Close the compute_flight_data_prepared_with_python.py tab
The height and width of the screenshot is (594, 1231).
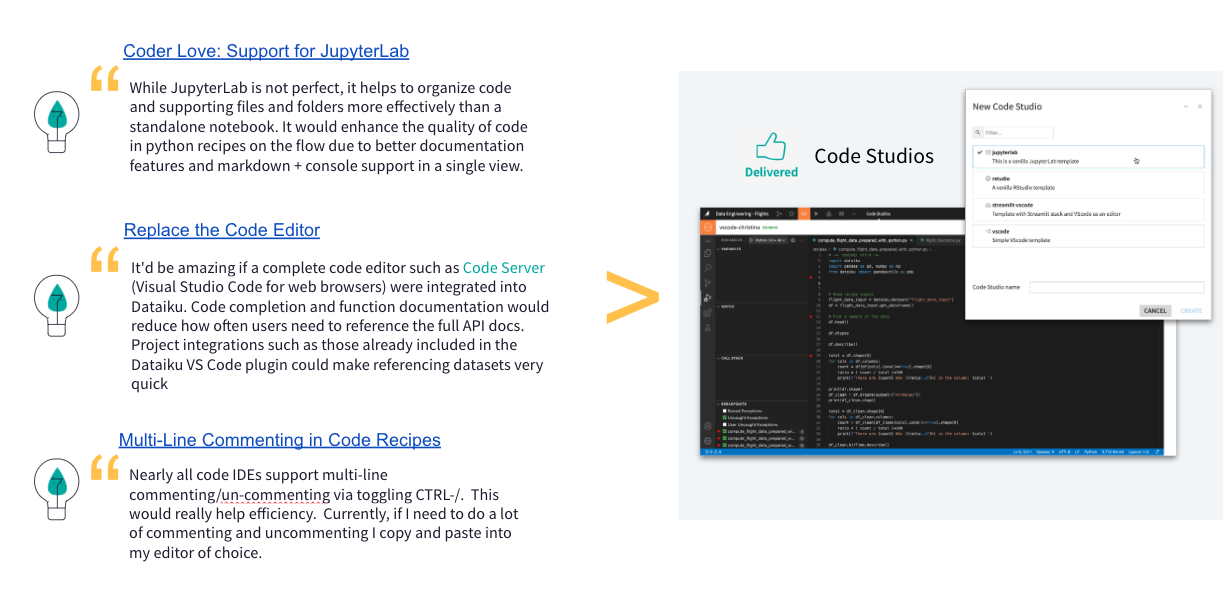[x=911, y=240]
